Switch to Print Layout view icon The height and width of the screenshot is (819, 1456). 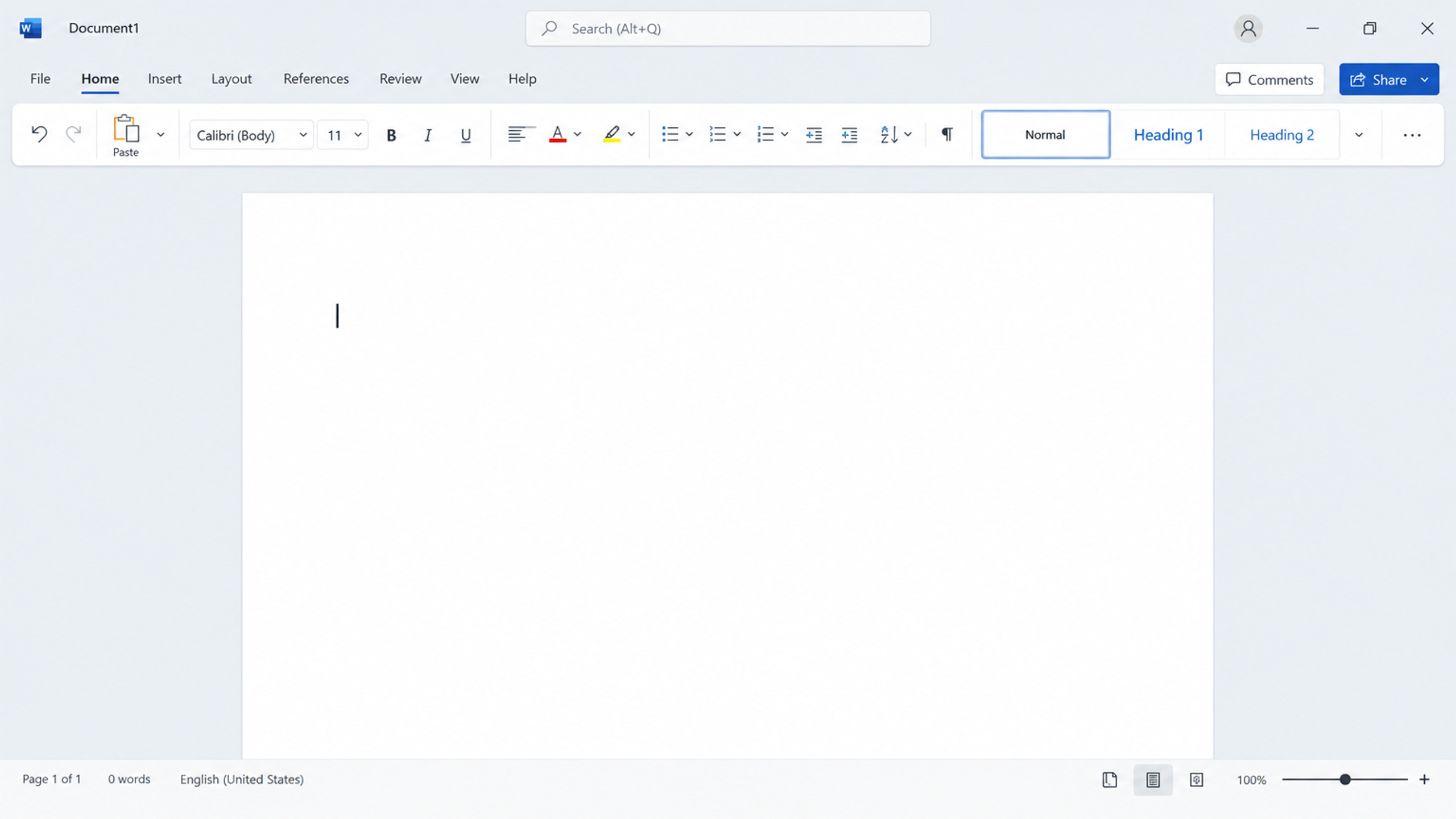click(x=1153, y=780)
